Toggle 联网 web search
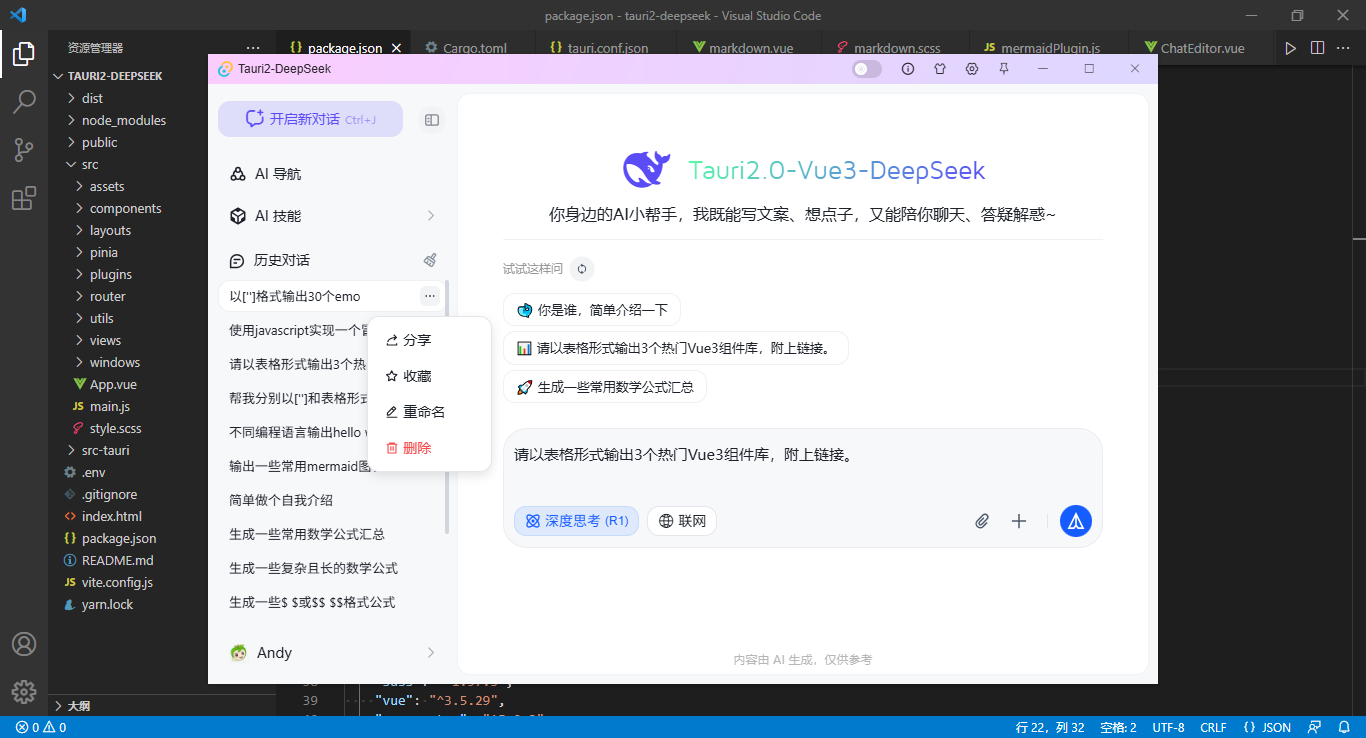Viewport: 1366px width, 738px height. (x=682, y=521)
